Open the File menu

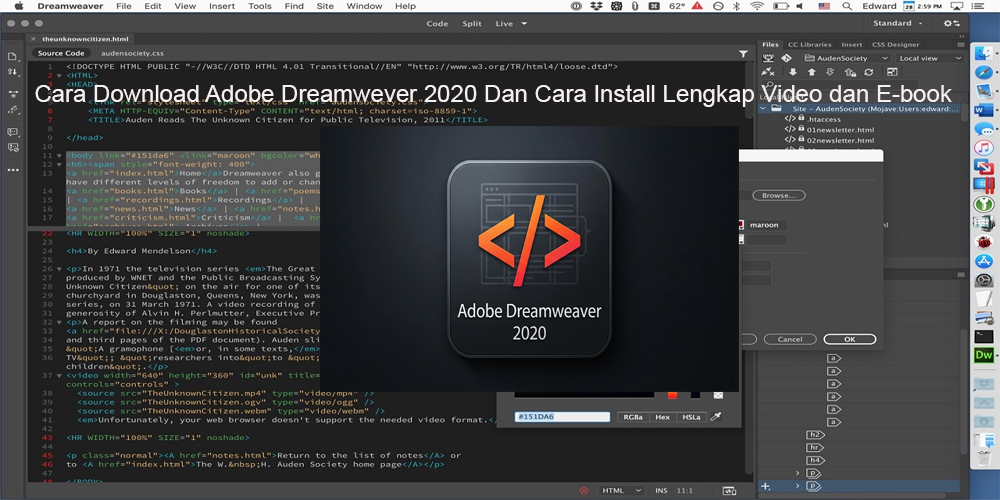pos(124,6)
